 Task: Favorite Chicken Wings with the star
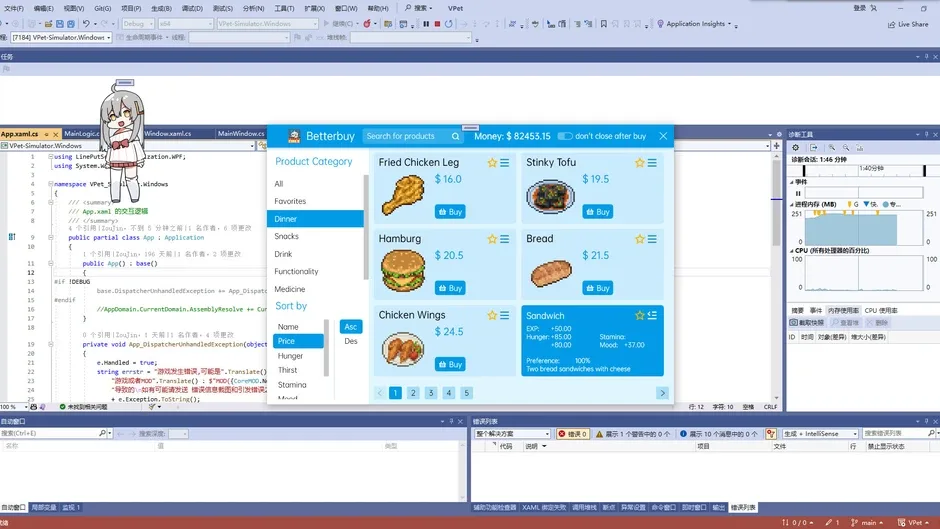tap(492, 315)
